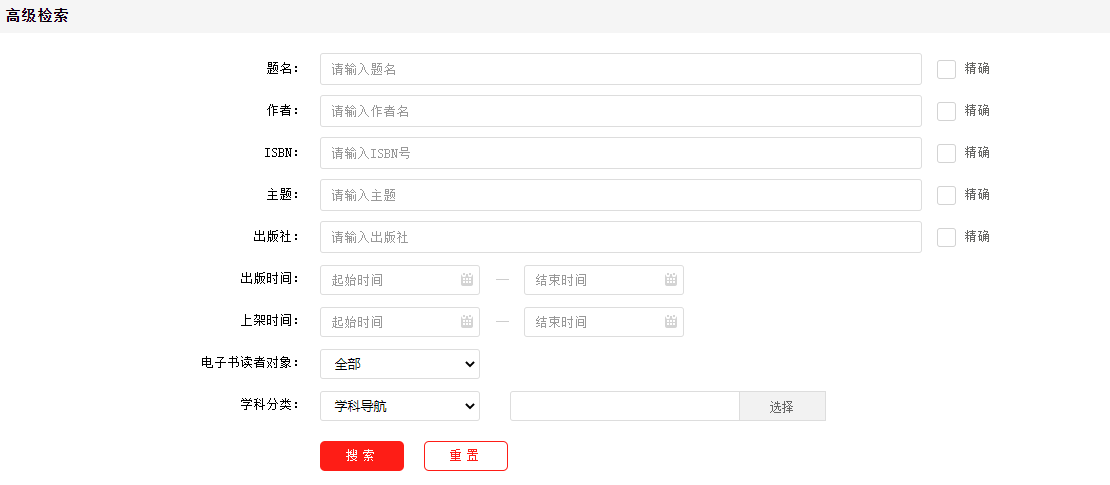Select the 出版社 input field
The width and height of the screenshot is (1110, 485).
pos(620,237)
